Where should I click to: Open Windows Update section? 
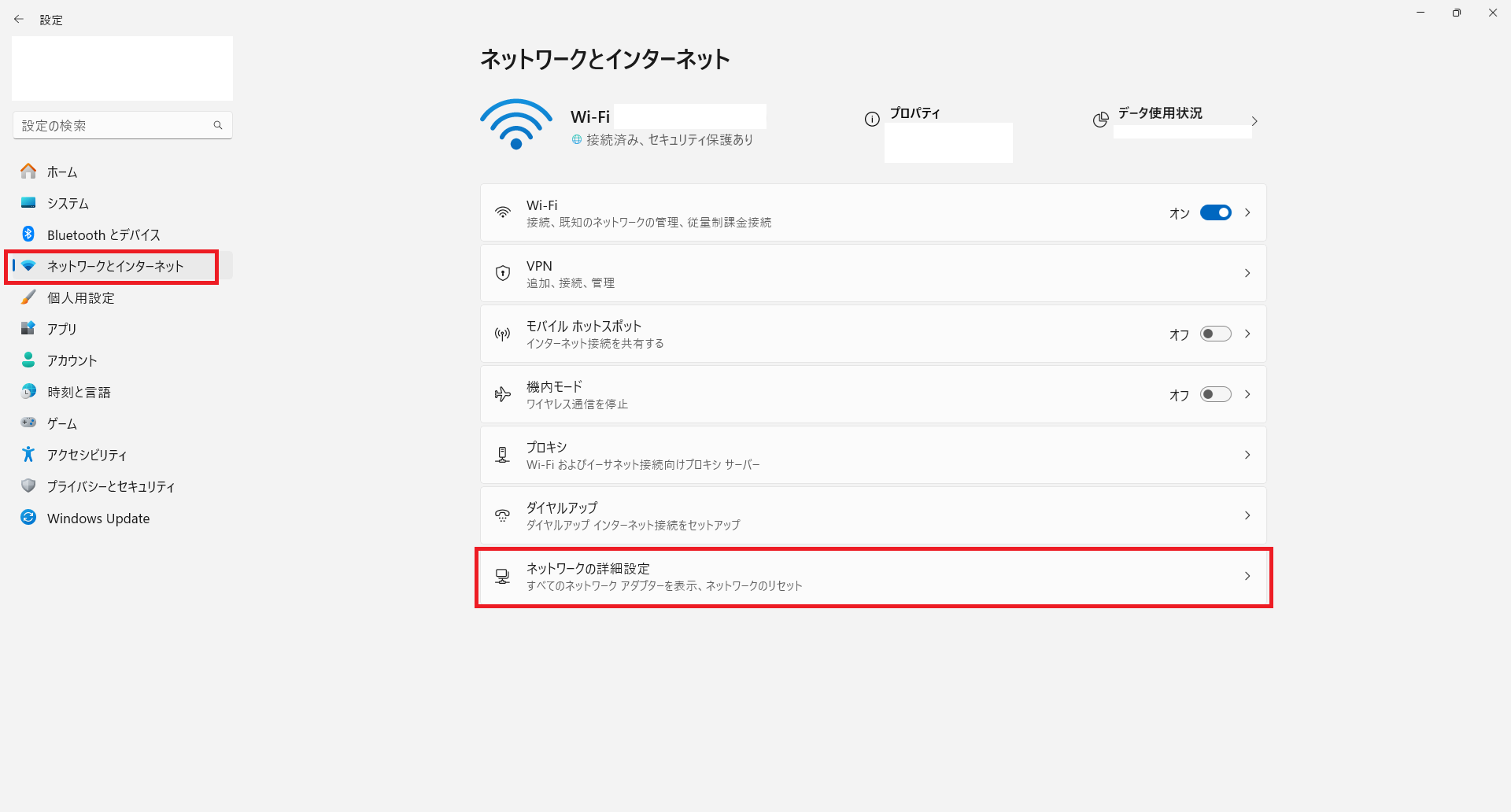(122, 518)
